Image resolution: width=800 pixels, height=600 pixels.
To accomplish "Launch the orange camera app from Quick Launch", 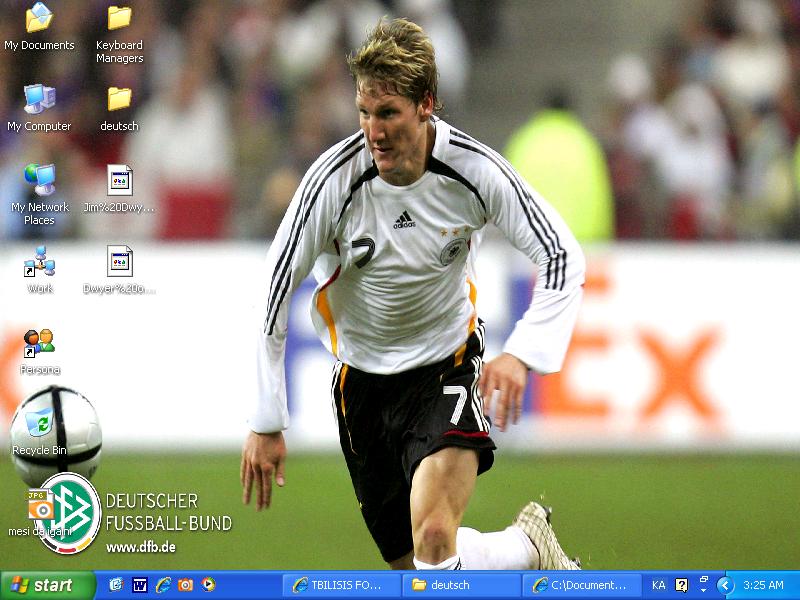I will coord(185,585).
